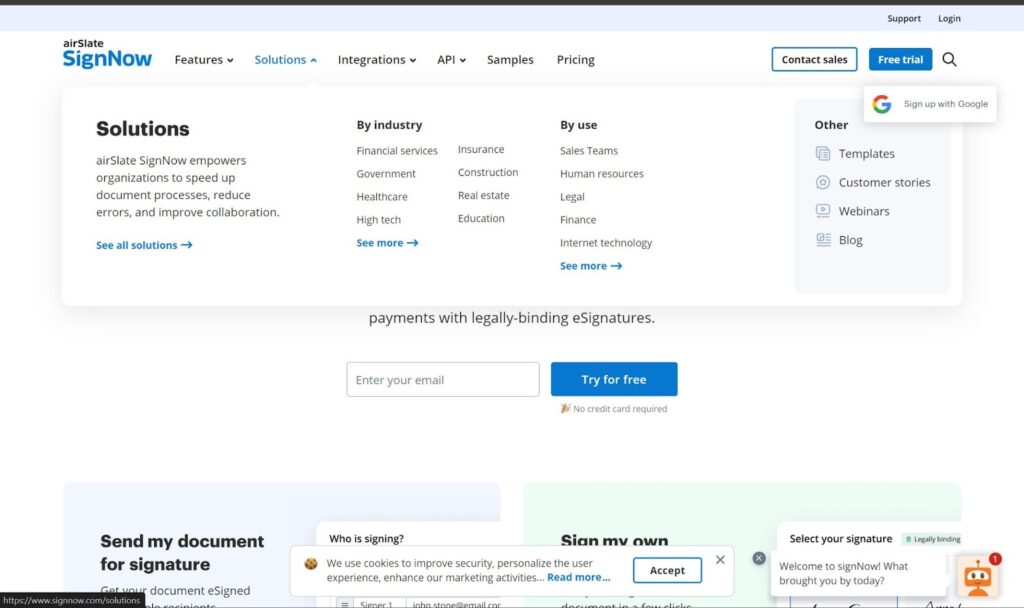Open the orange chatbot robot icon

coord(976,577)
